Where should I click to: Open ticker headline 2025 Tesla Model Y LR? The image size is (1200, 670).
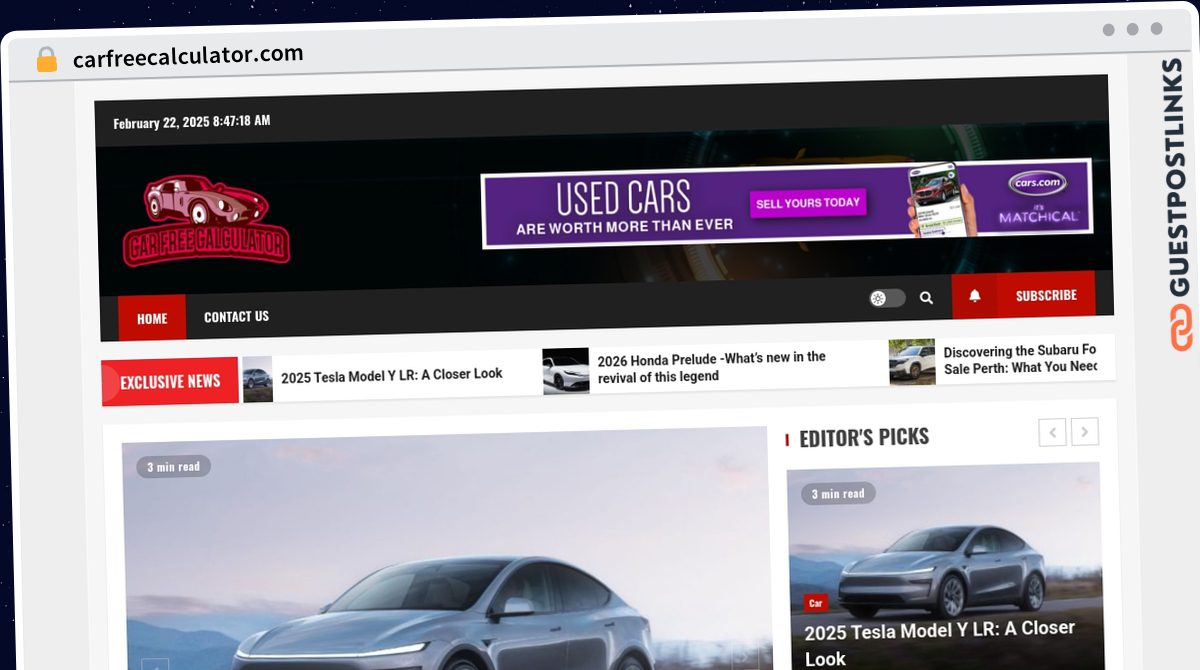pos(392,375)
